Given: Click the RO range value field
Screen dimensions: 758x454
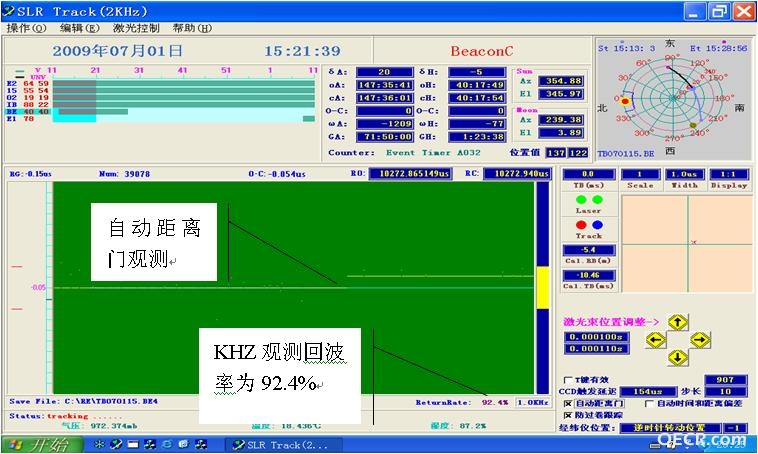Looking at the screenshot, I should coord(410,174).
